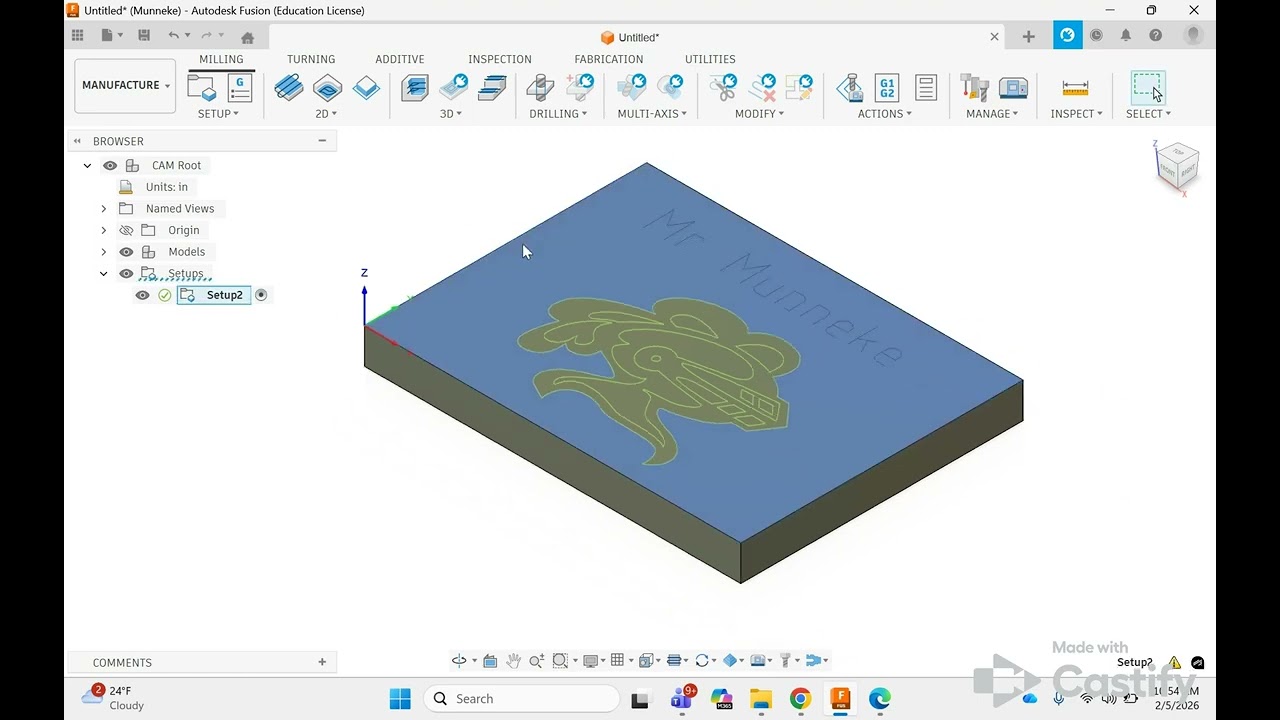Image resolution: width=1280 pixels, height=720 pixels.
Task: Toggle visibility eye of Setup2
Action: [142, 295]
